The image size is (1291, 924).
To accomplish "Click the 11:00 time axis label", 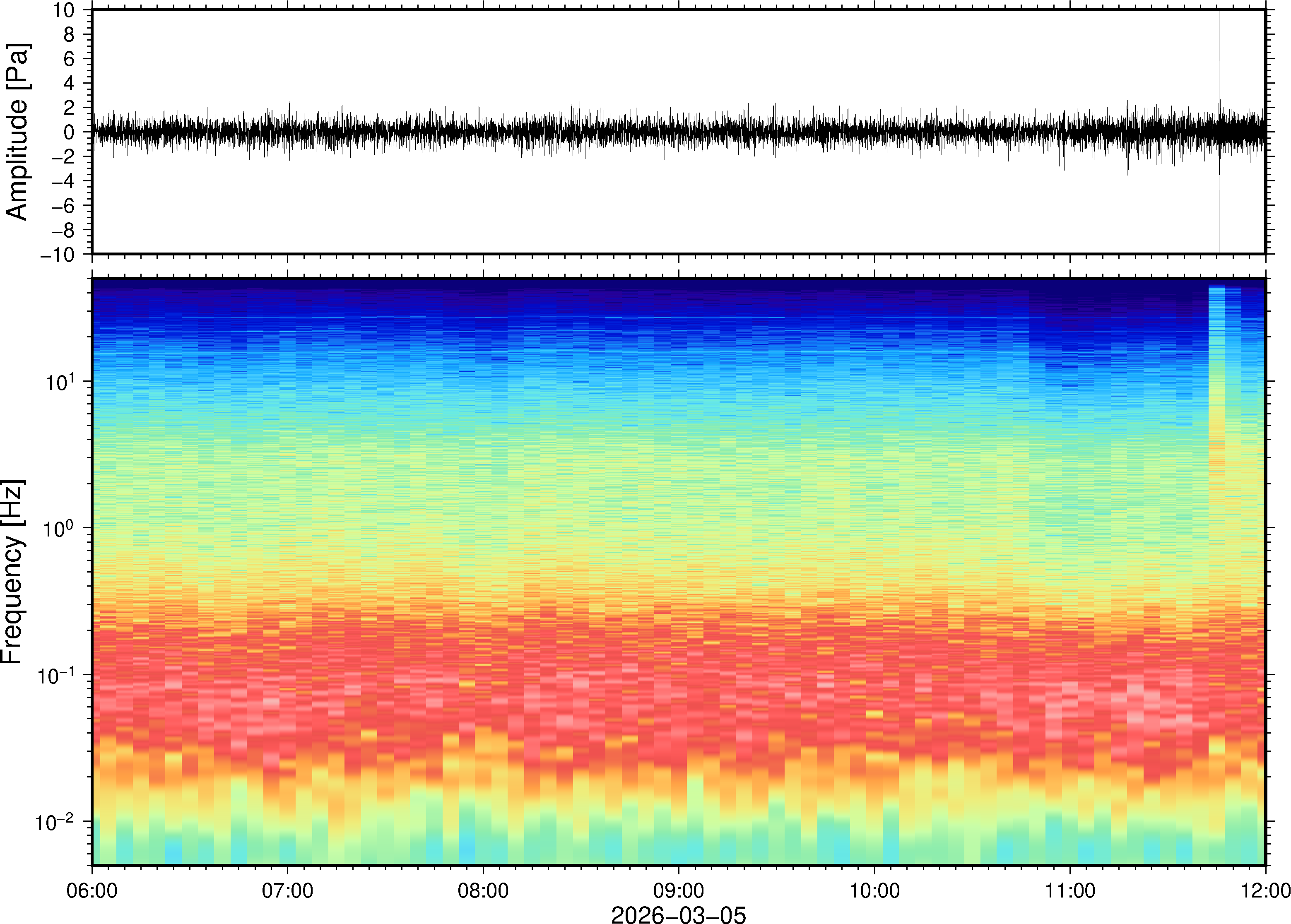I will click(x=1069, y=890).
